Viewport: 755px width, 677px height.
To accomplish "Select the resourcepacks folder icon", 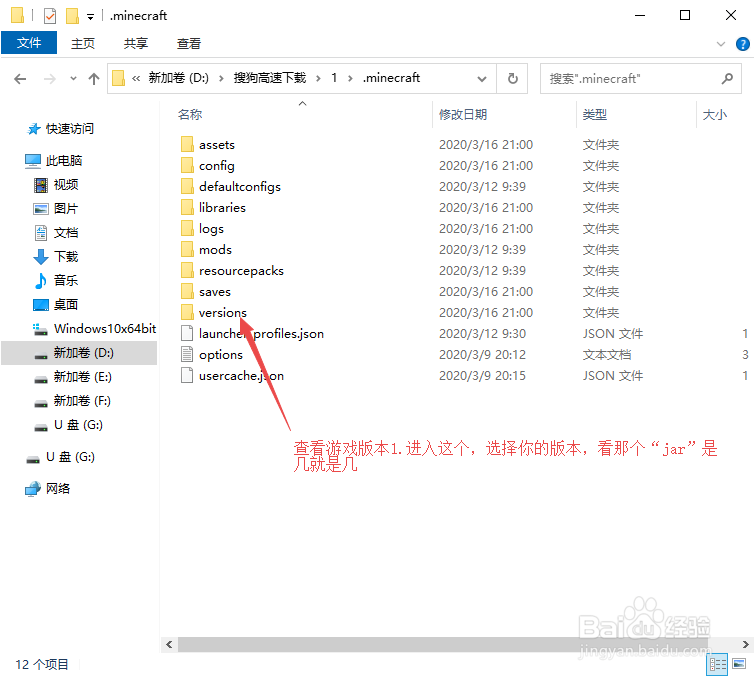I will pyautogui.click(x=187, y=271).
